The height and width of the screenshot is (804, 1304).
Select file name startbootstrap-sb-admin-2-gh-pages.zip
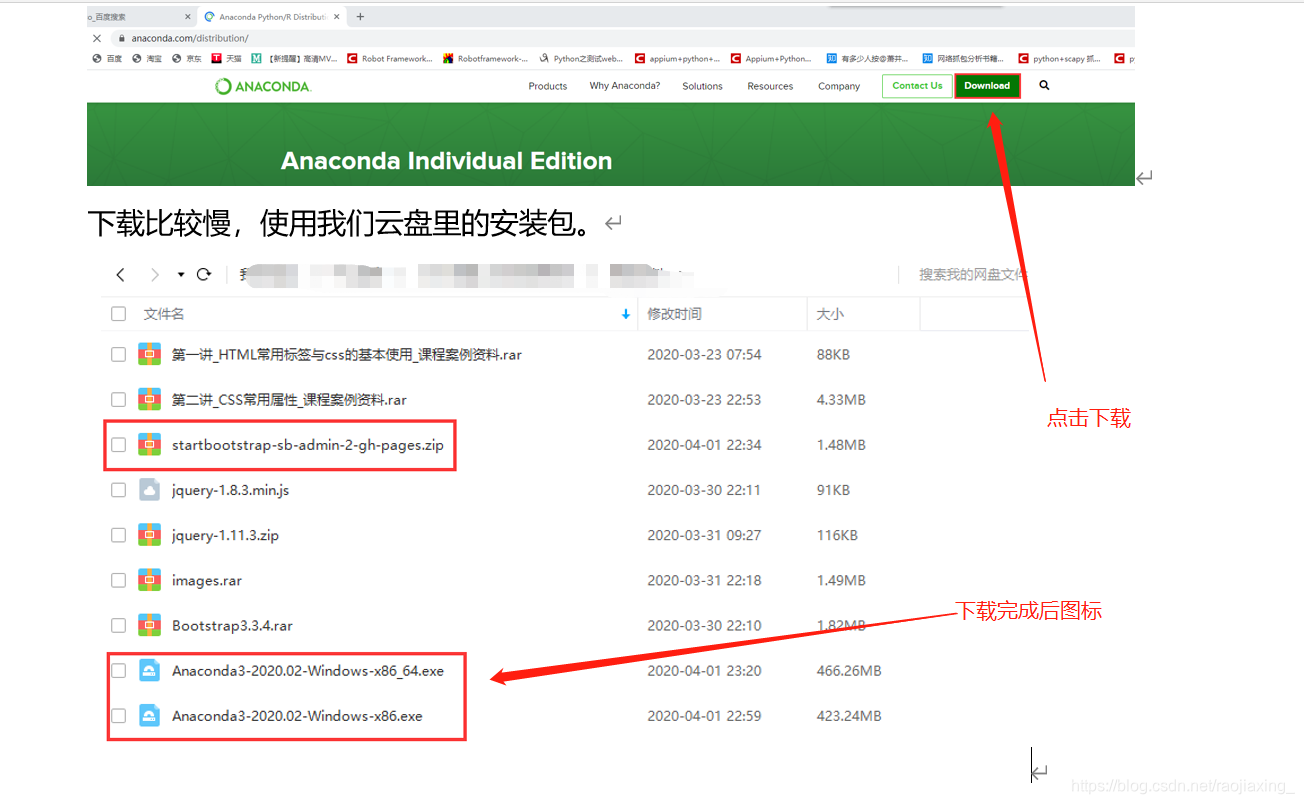308,445
